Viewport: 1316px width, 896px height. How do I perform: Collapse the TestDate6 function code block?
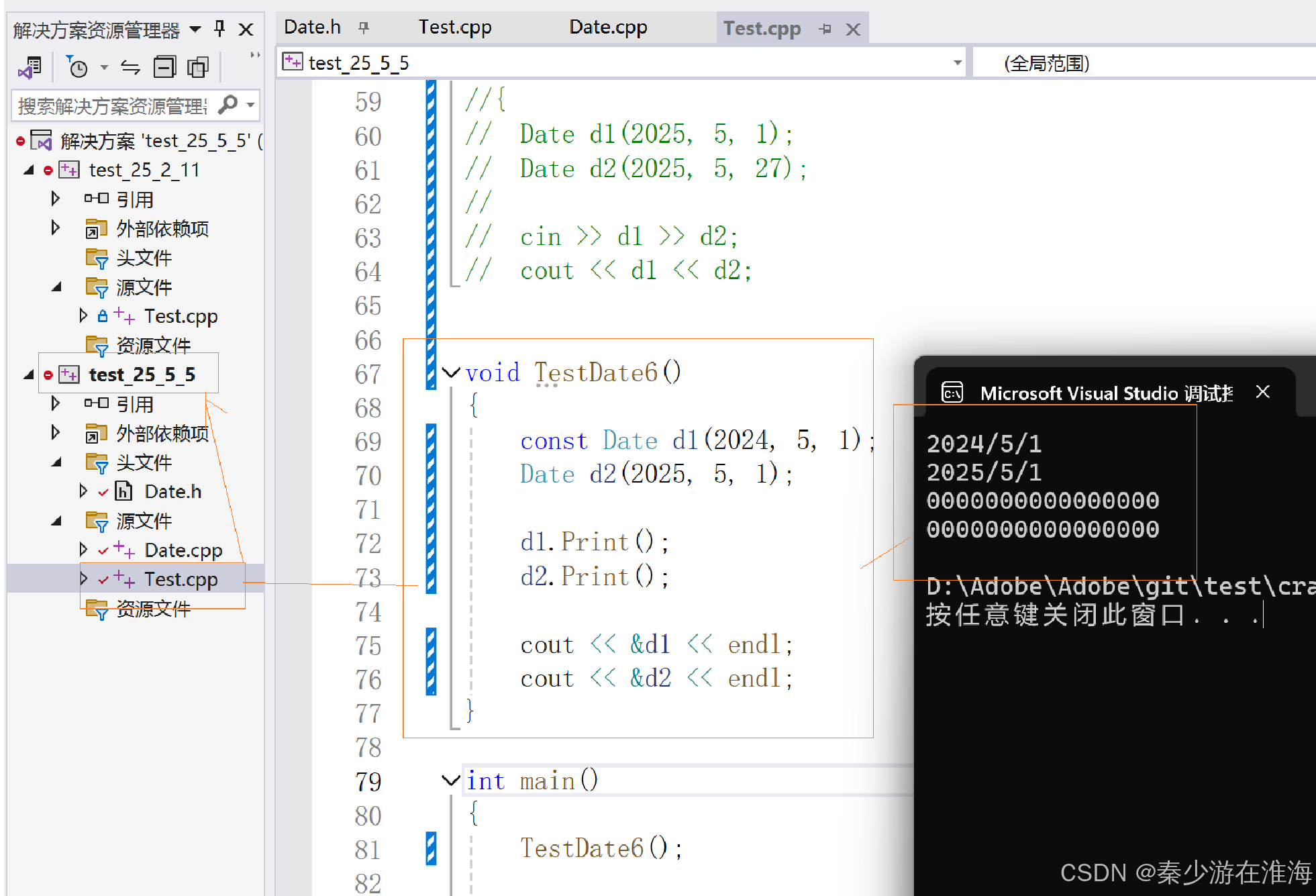coord(451,372)
